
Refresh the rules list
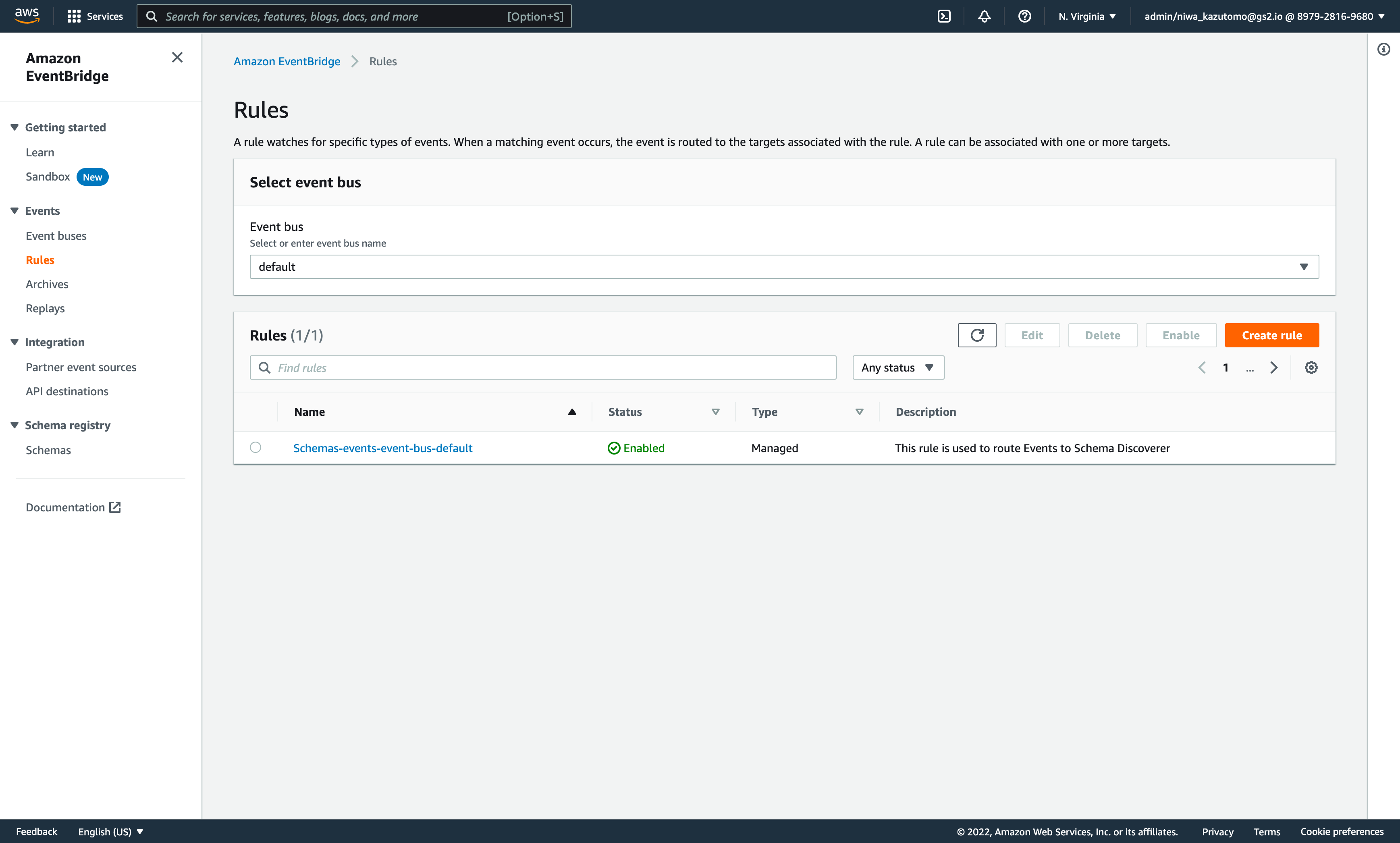(x=977, y=335)
